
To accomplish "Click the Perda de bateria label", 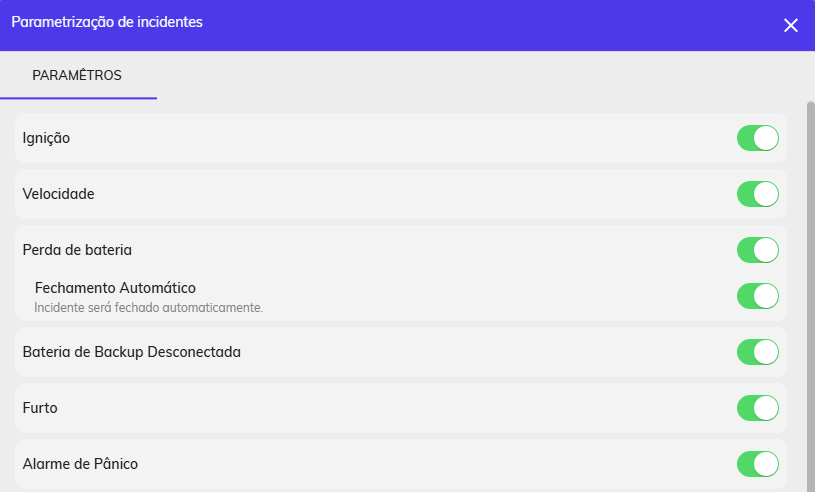I will (77, 250).
